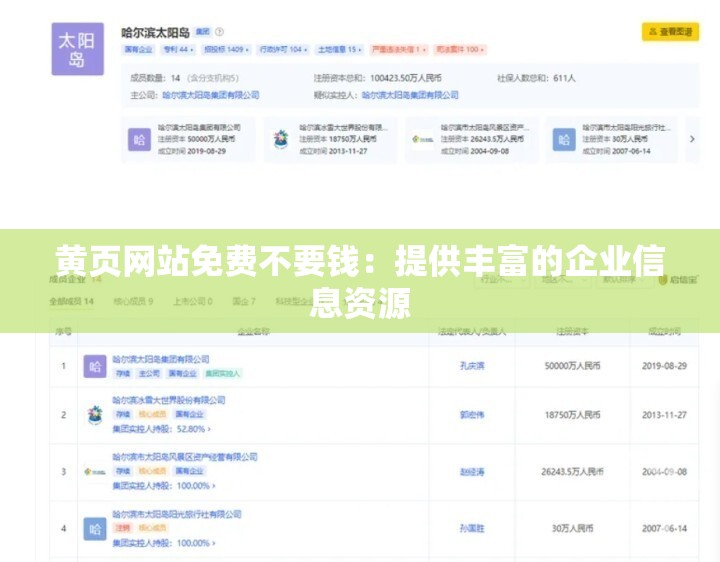Click the 社保人数总和 611人 value
720x562 pixels.
(x=564, y=78)
